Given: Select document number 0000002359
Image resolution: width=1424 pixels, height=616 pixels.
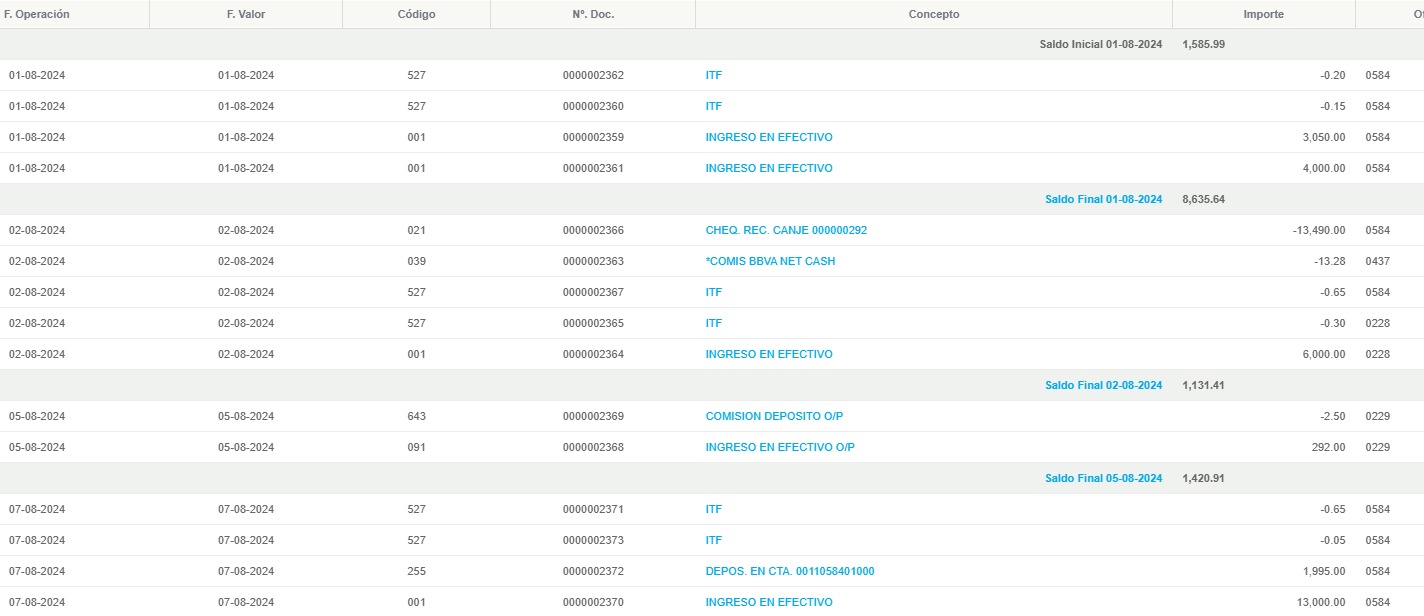Looking at the screenshot, I should pyautogui.click(x=593, y=137).
